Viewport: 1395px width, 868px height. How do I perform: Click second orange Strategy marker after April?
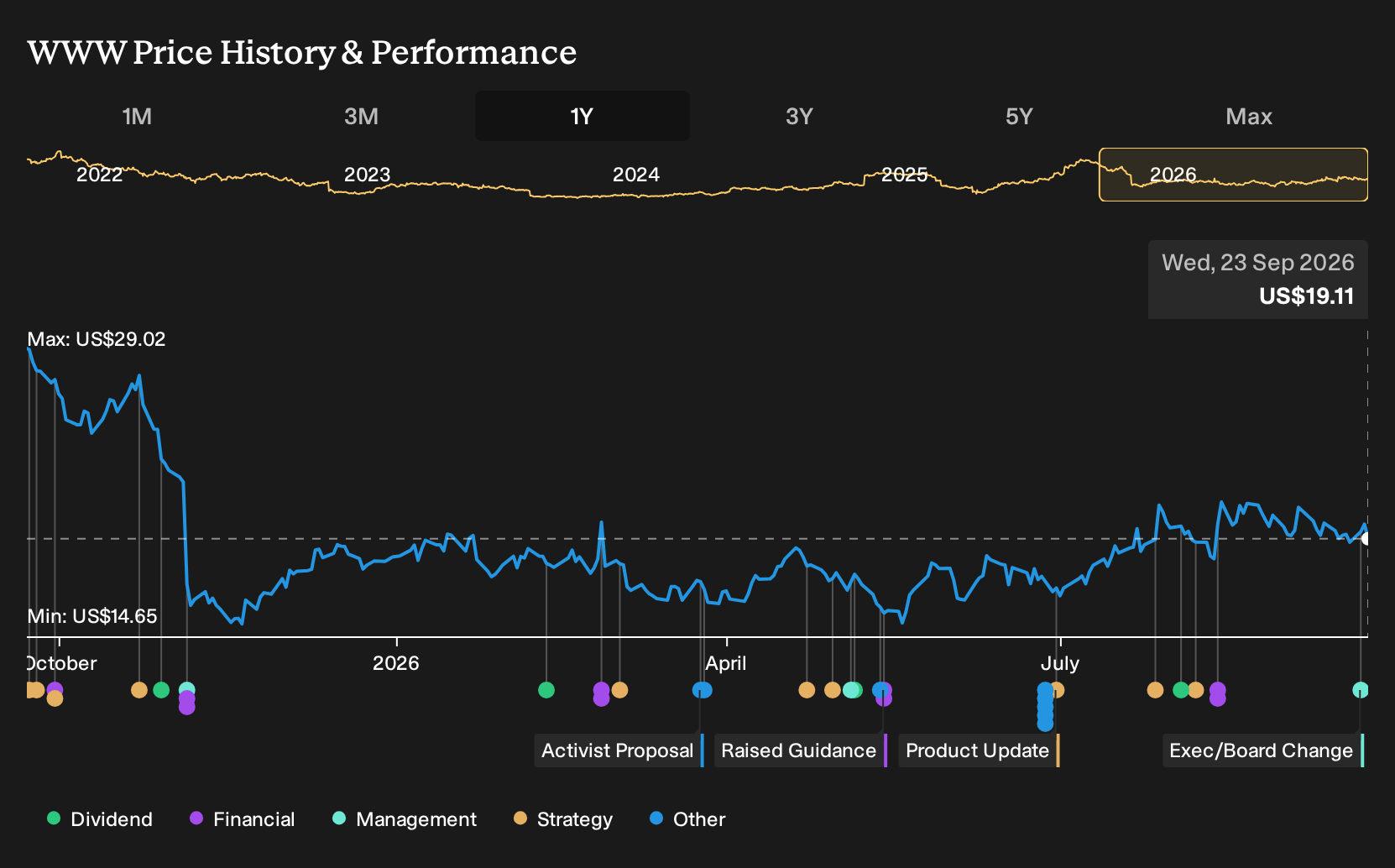pos(832,690)
